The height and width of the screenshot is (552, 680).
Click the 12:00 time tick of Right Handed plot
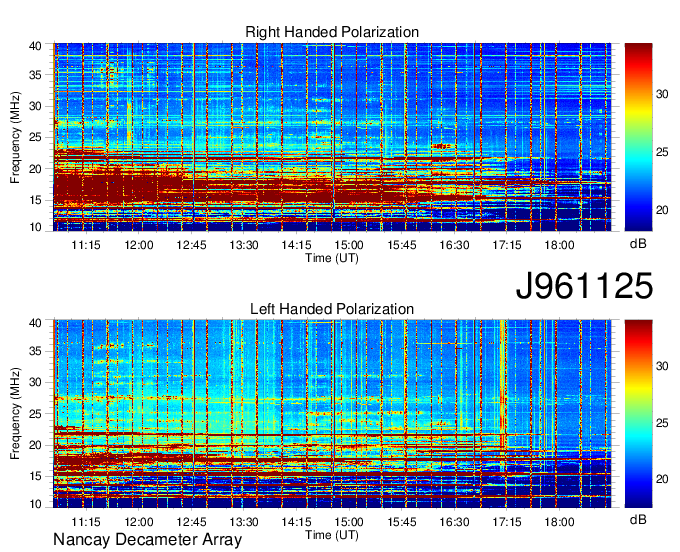pos(139,245)
